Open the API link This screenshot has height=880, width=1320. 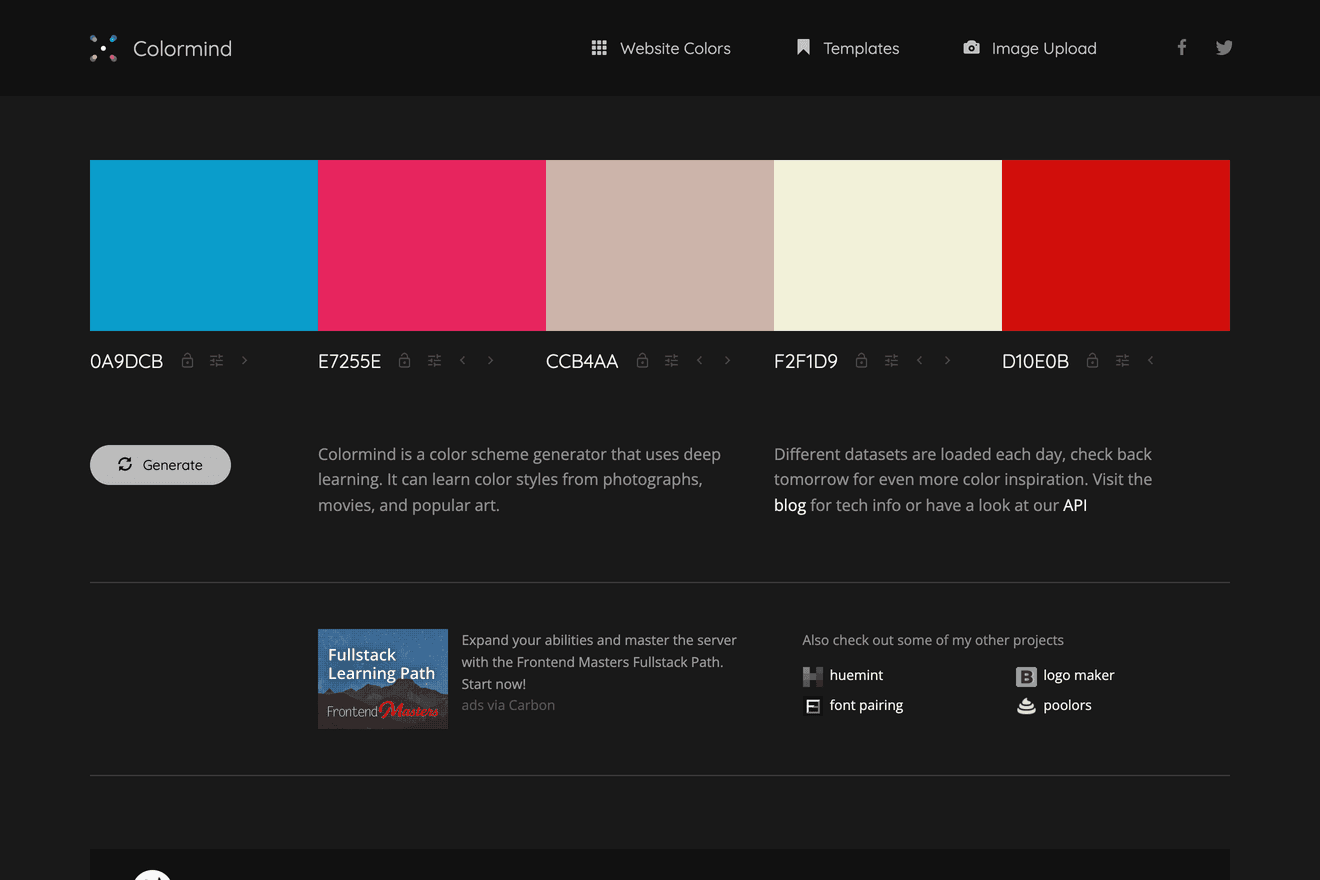[x=1075, y=505]
